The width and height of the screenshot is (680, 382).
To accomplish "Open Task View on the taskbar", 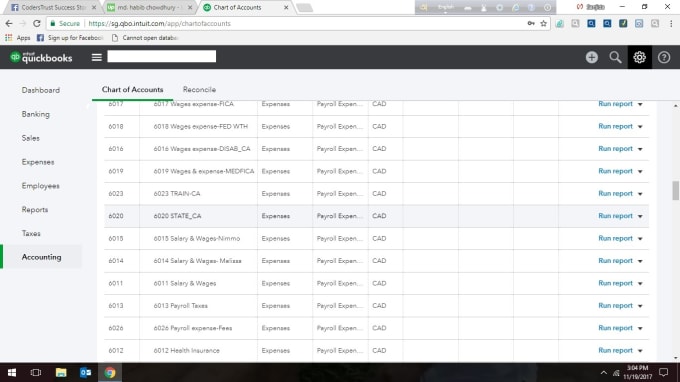I will 36,372.
